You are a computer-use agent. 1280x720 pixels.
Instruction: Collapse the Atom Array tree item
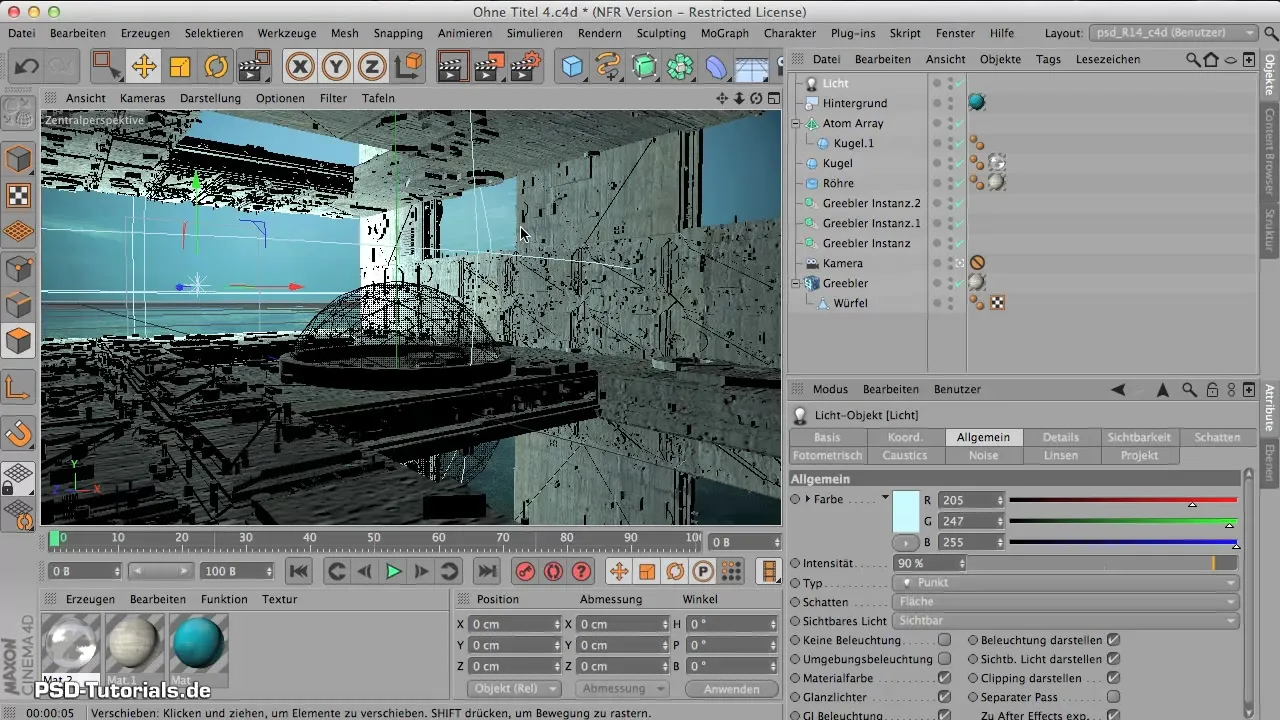(796, 123)
